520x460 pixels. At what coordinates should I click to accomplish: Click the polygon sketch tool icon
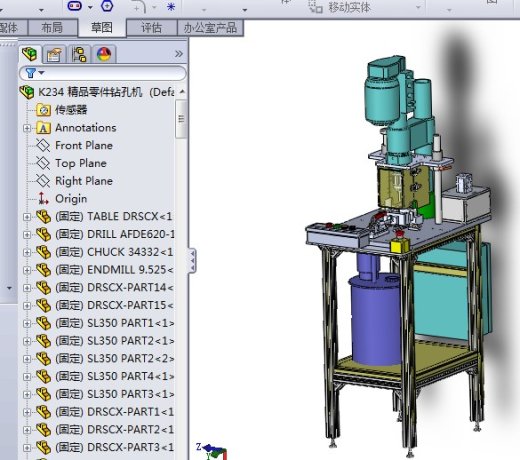[107, 6]
